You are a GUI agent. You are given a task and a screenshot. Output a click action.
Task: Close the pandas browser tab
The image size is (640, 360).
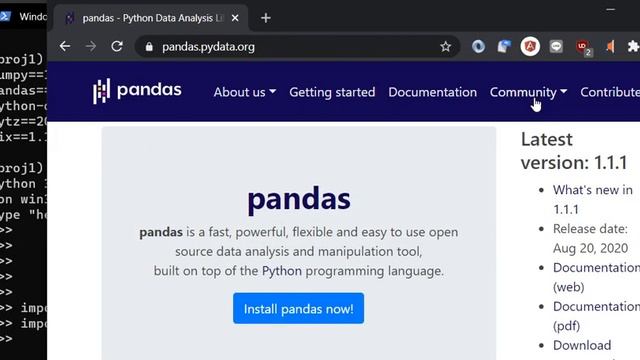[235, 18]
